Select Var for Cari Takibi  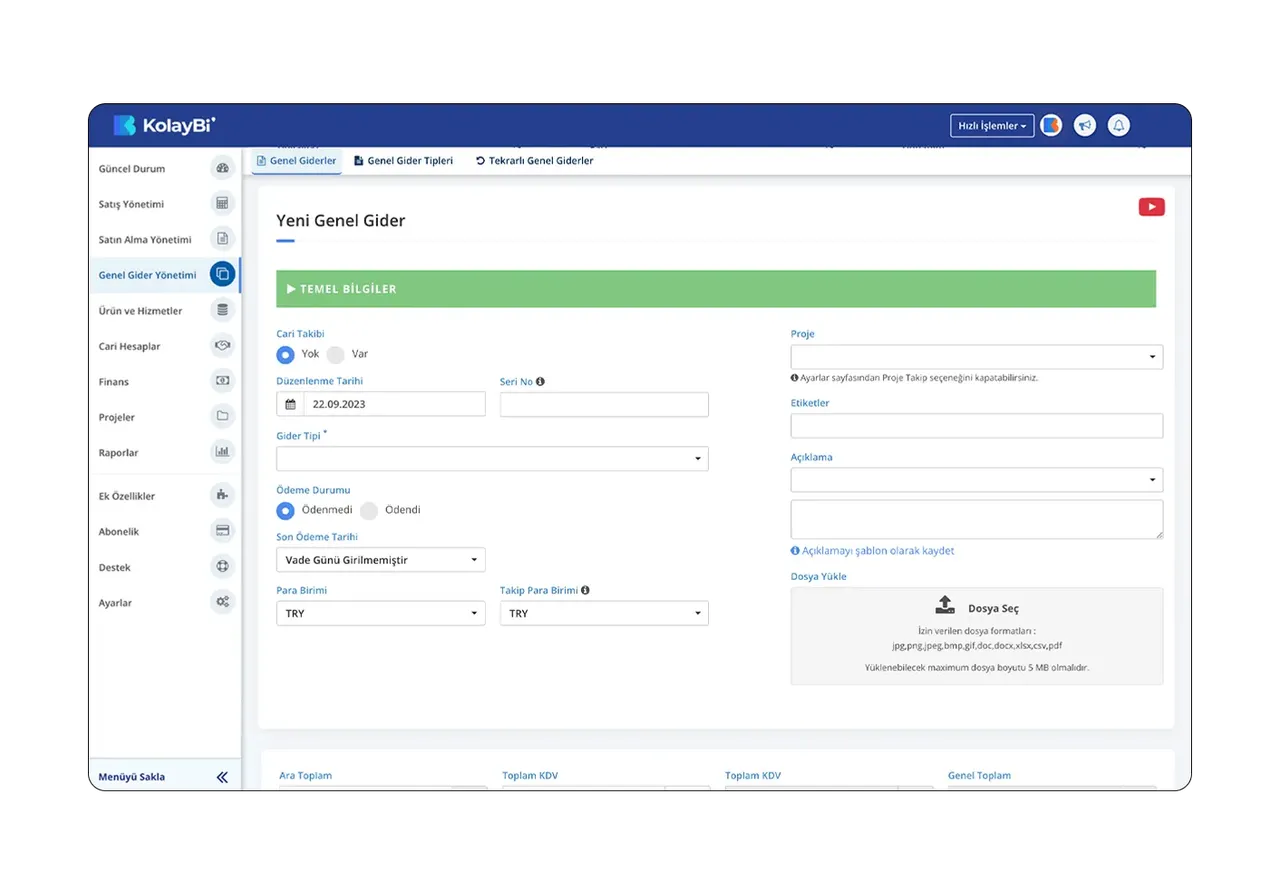335,354
